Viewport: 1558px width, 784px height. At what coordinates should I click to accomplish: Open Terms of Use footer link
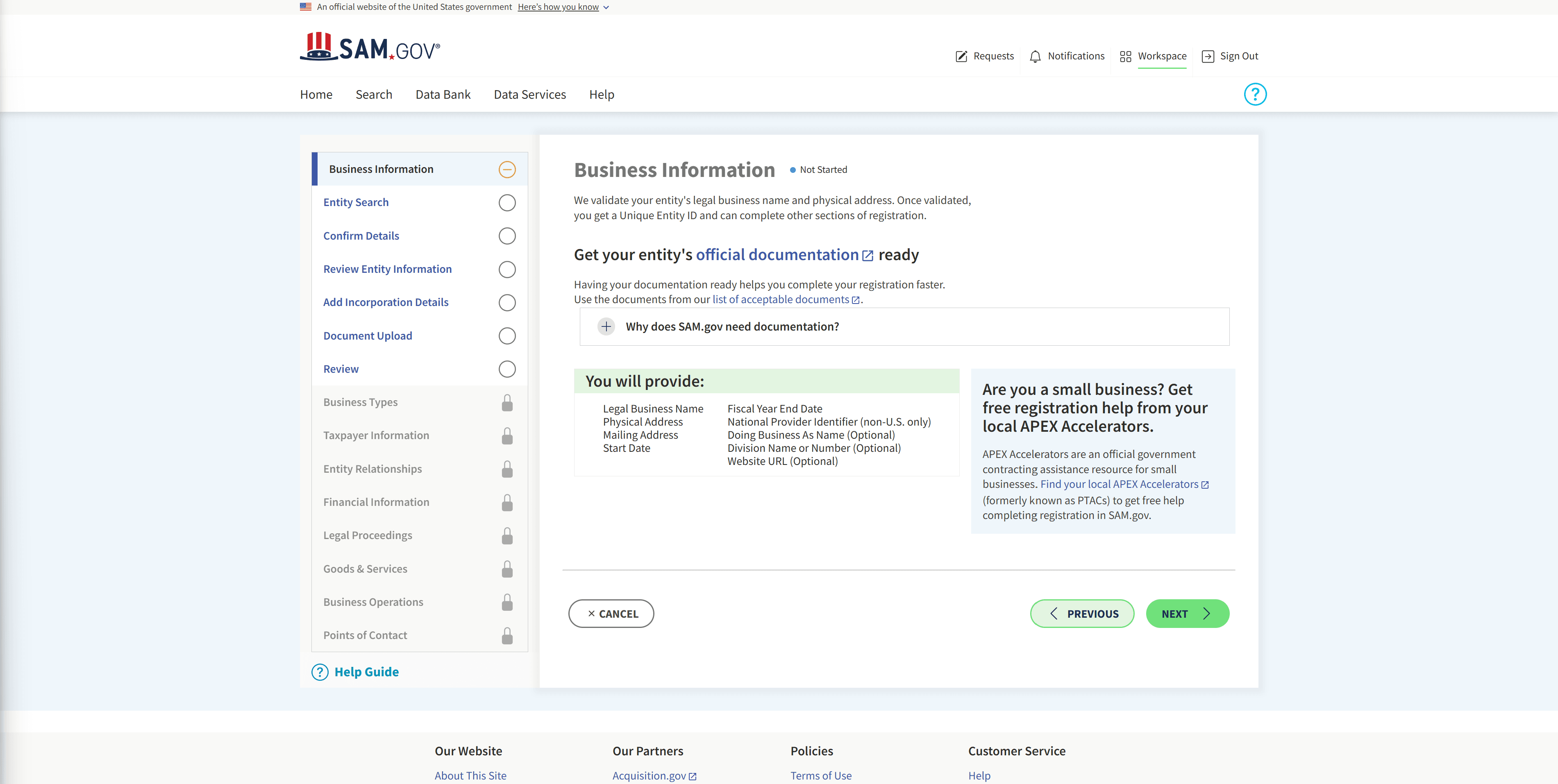(821, 775)
